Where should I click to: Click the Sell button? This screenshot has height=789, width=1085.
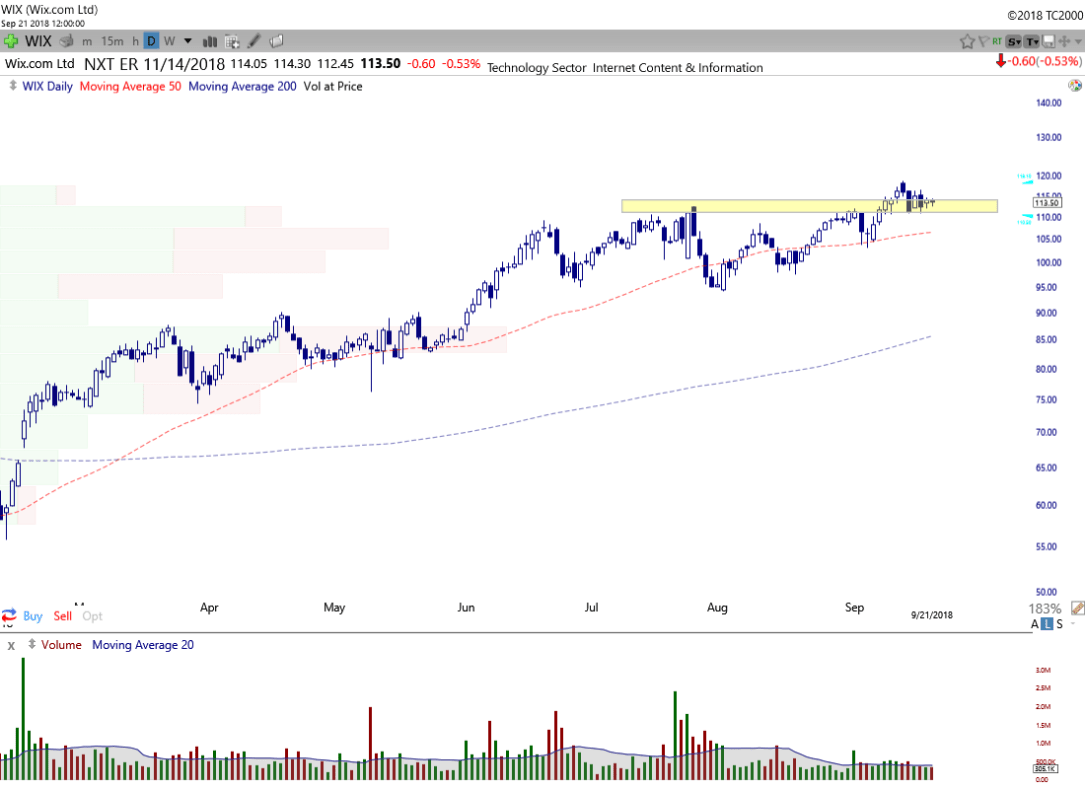click(x=62, y=616)
